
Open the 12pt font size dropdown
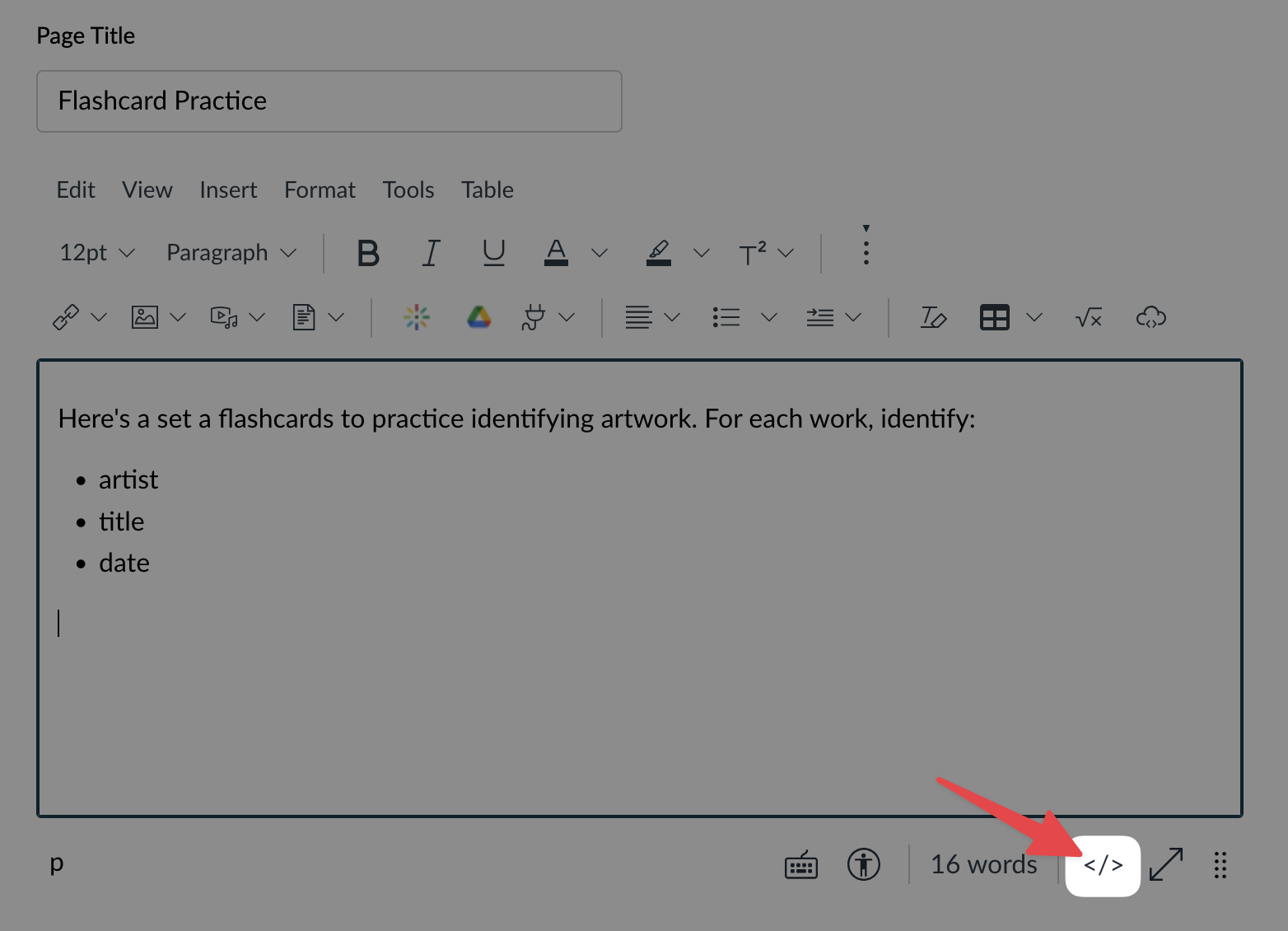[96, 252]
